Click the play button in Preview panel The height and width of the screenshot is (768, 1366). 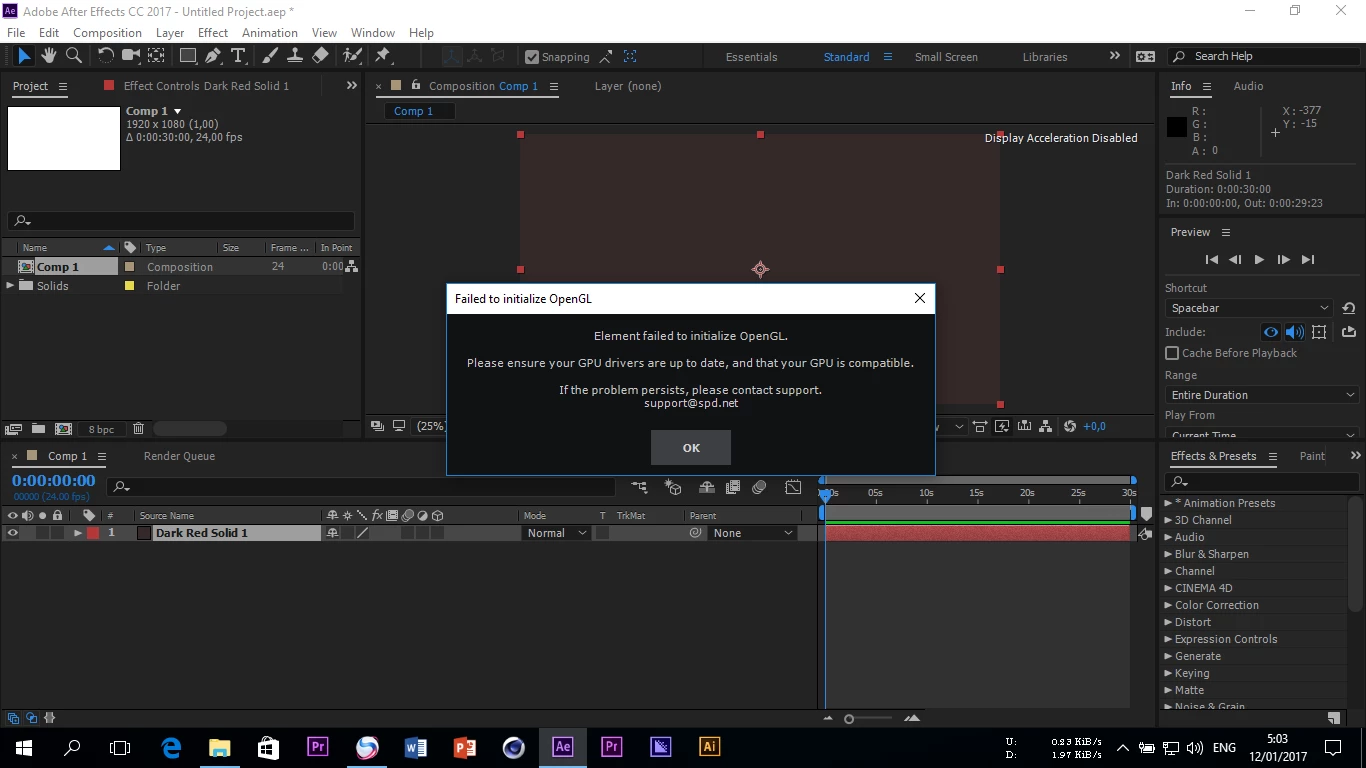tap(1259, 259)
